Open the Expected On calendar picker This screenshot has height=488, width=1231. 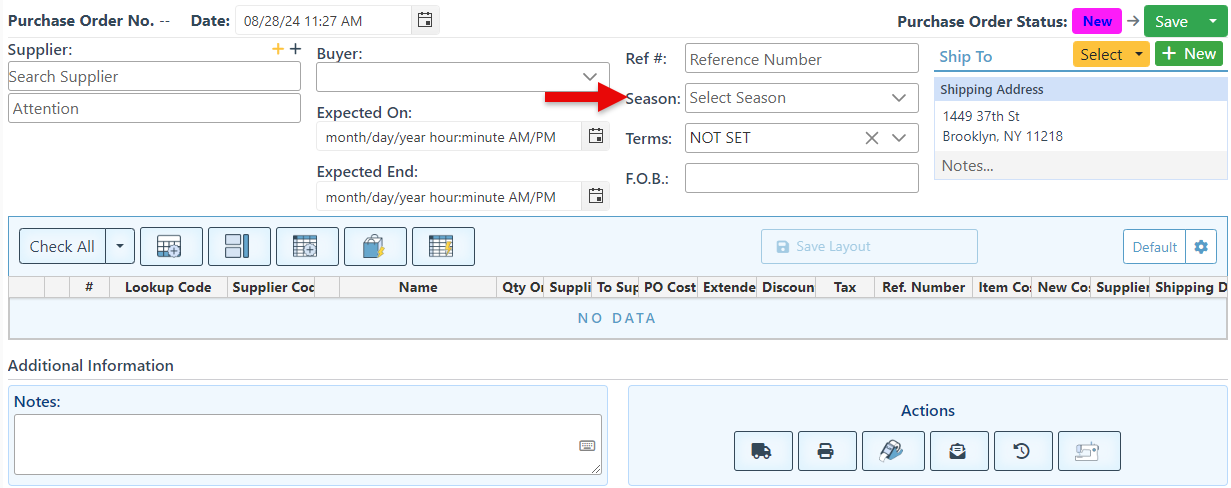(x=595, y=136)
